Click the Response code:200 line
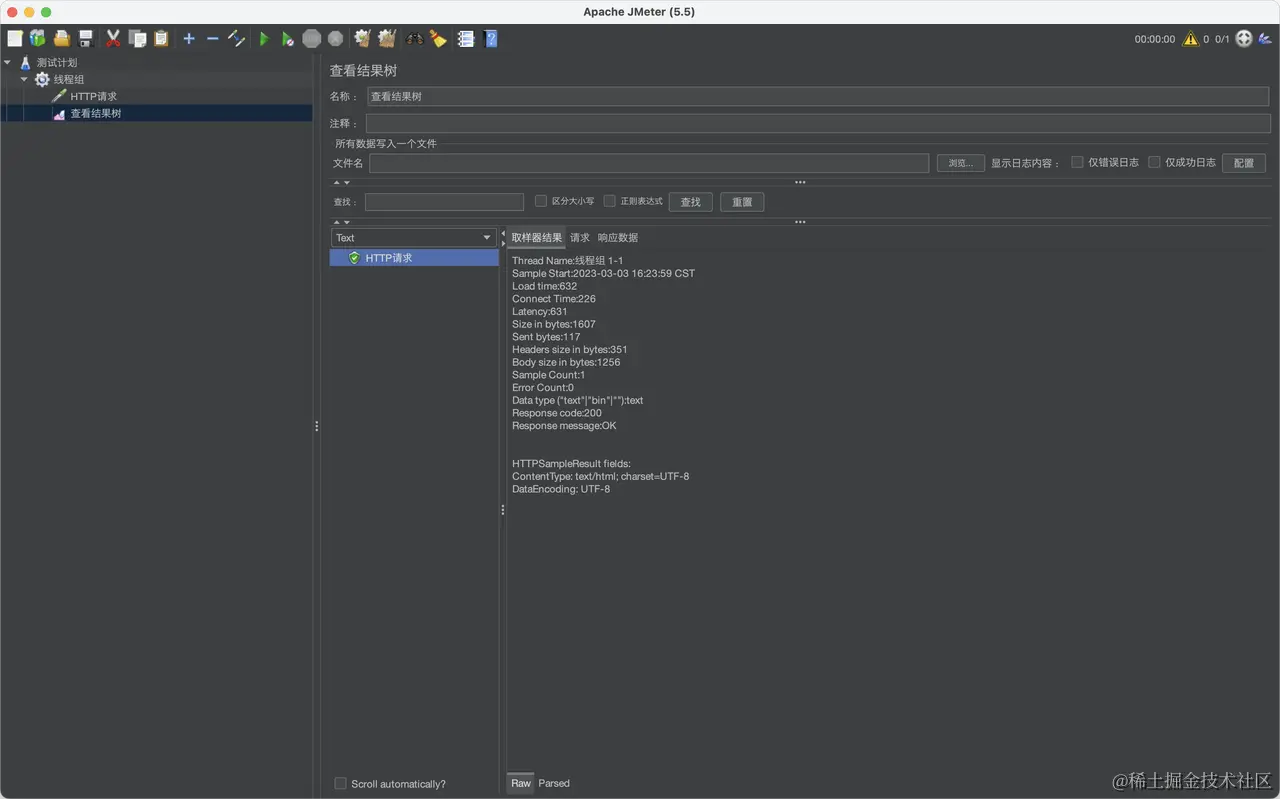Image resolution: width=1280 pixels, height=799 pixels. point(557,413)
